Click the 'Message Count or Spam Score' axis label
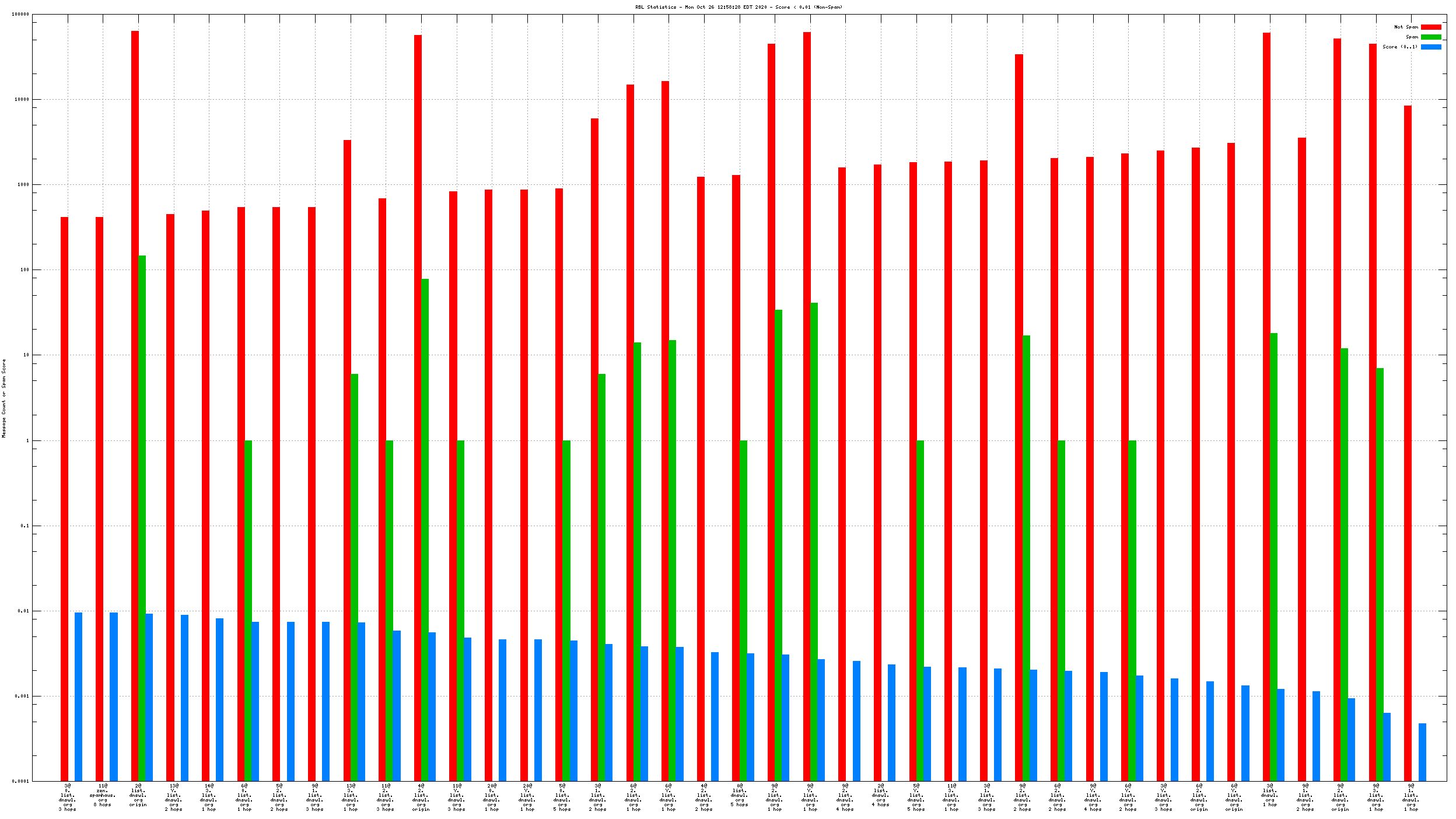 (x=3, y=398)
